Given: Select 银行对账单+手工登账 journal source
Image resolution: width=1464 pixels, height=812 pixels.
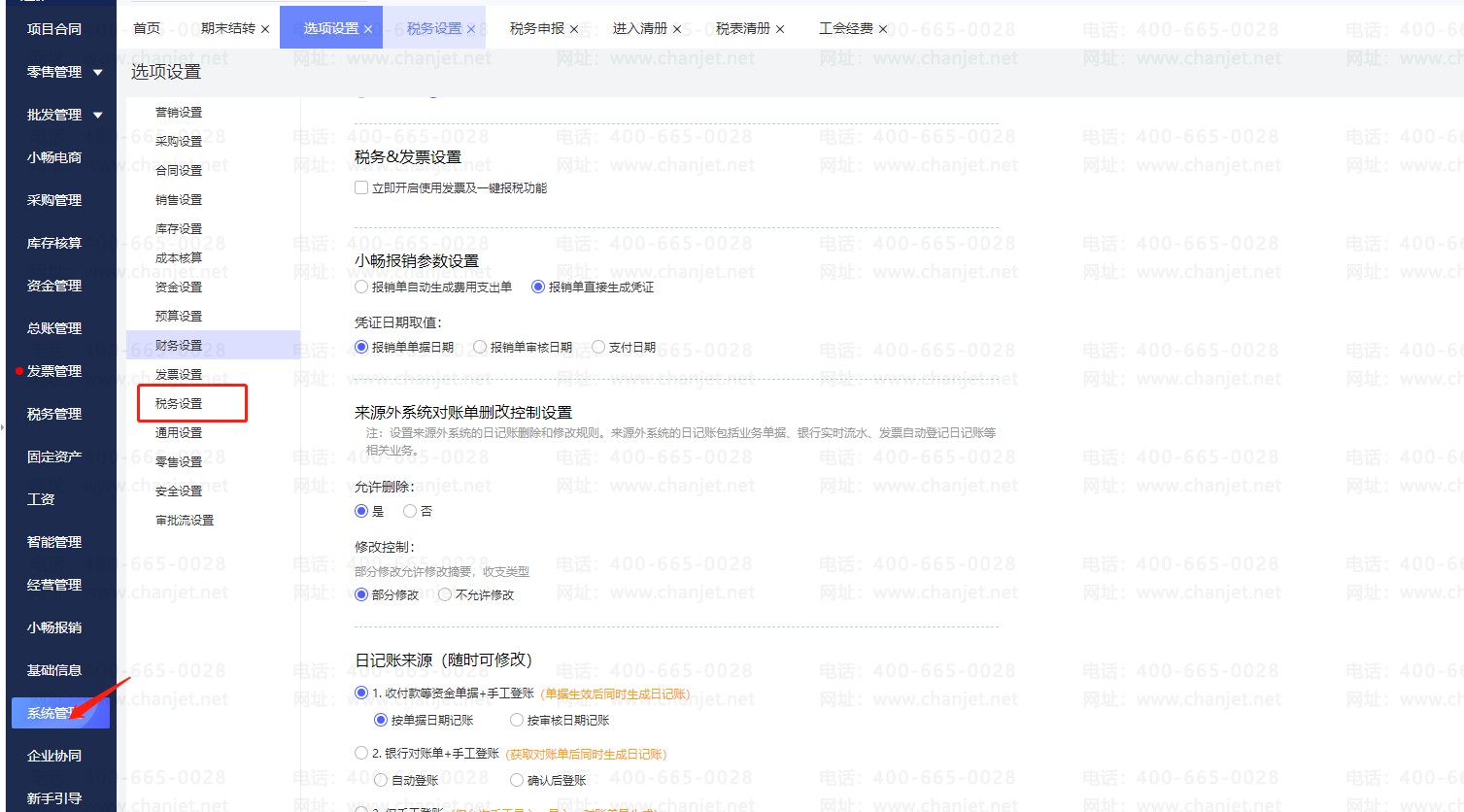Looking at the screenshot, I should (361, 753).
